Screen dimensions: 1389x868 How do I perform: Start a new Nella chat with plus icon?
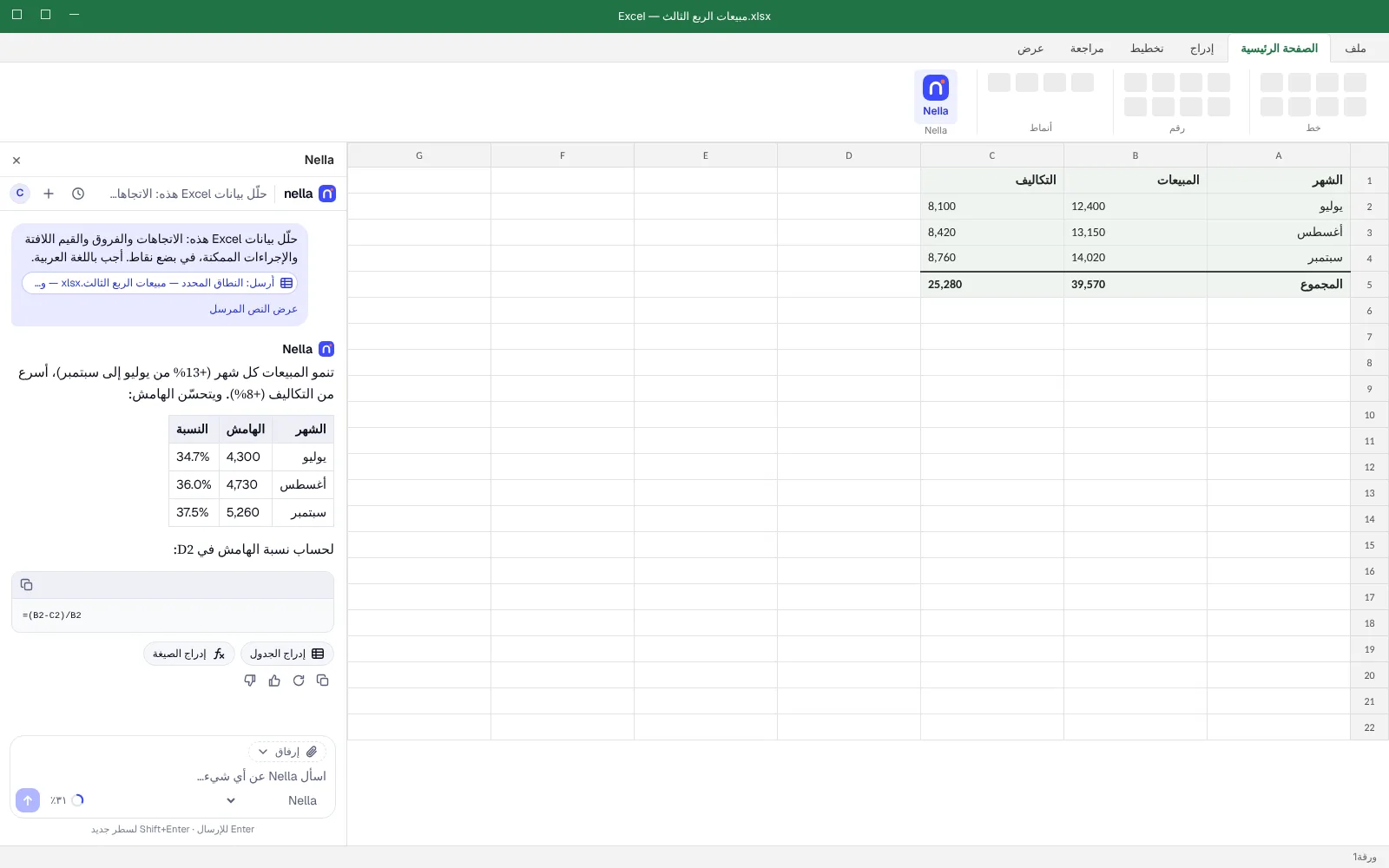point(49,194)
